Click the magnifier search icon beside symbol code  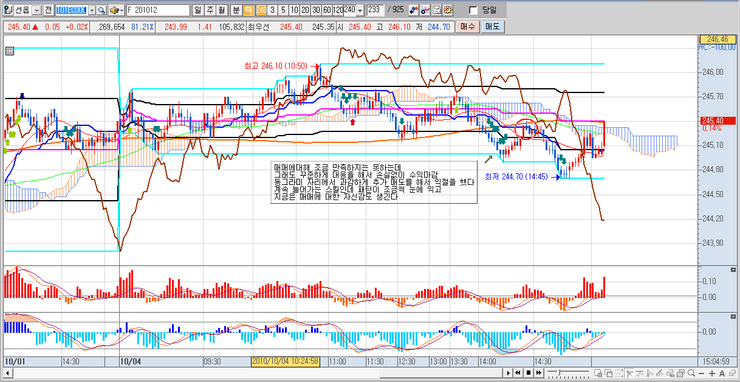102,10
